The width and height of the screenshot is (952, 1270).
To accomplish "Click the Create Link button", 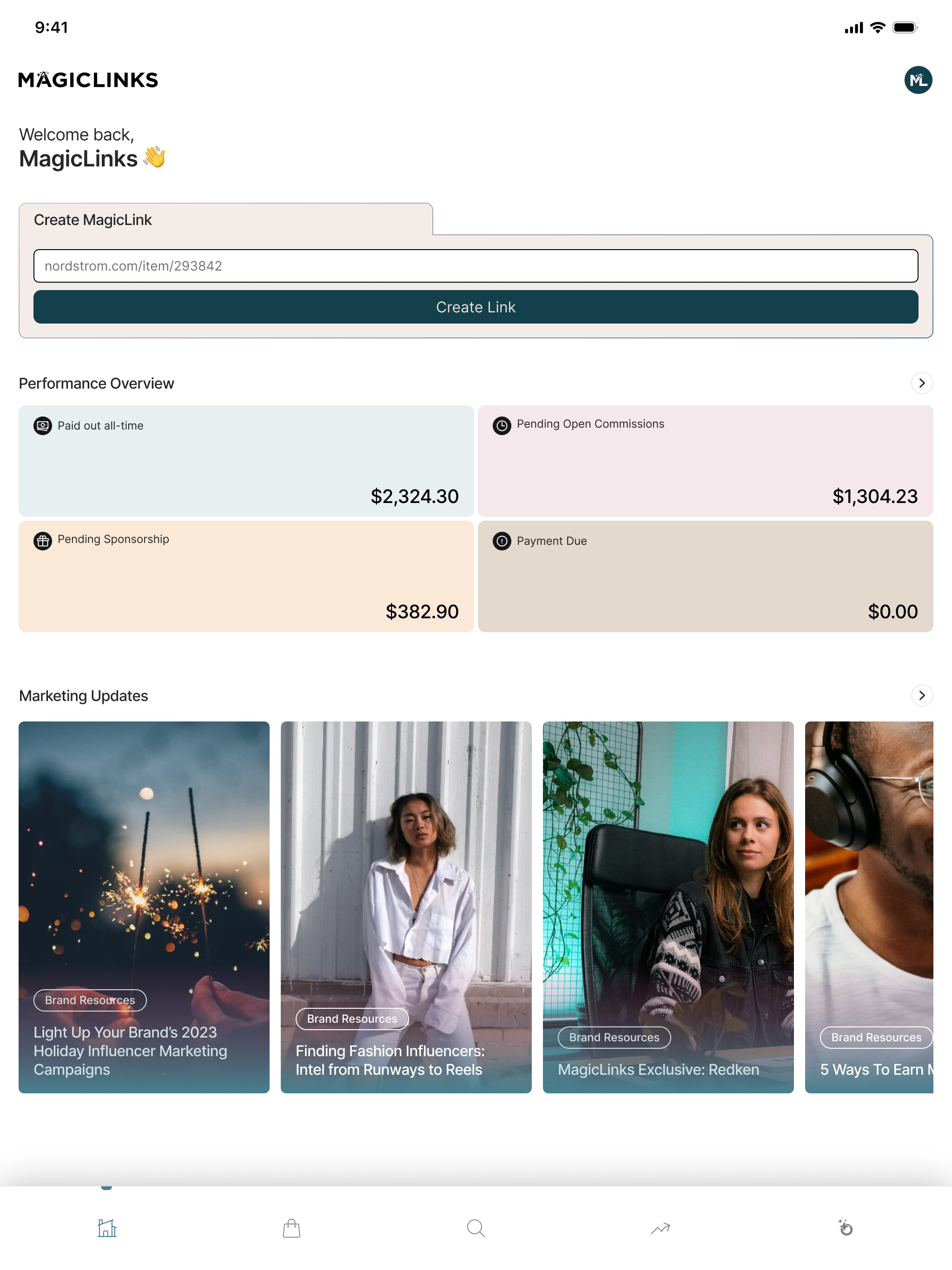I will pos(476,307).
